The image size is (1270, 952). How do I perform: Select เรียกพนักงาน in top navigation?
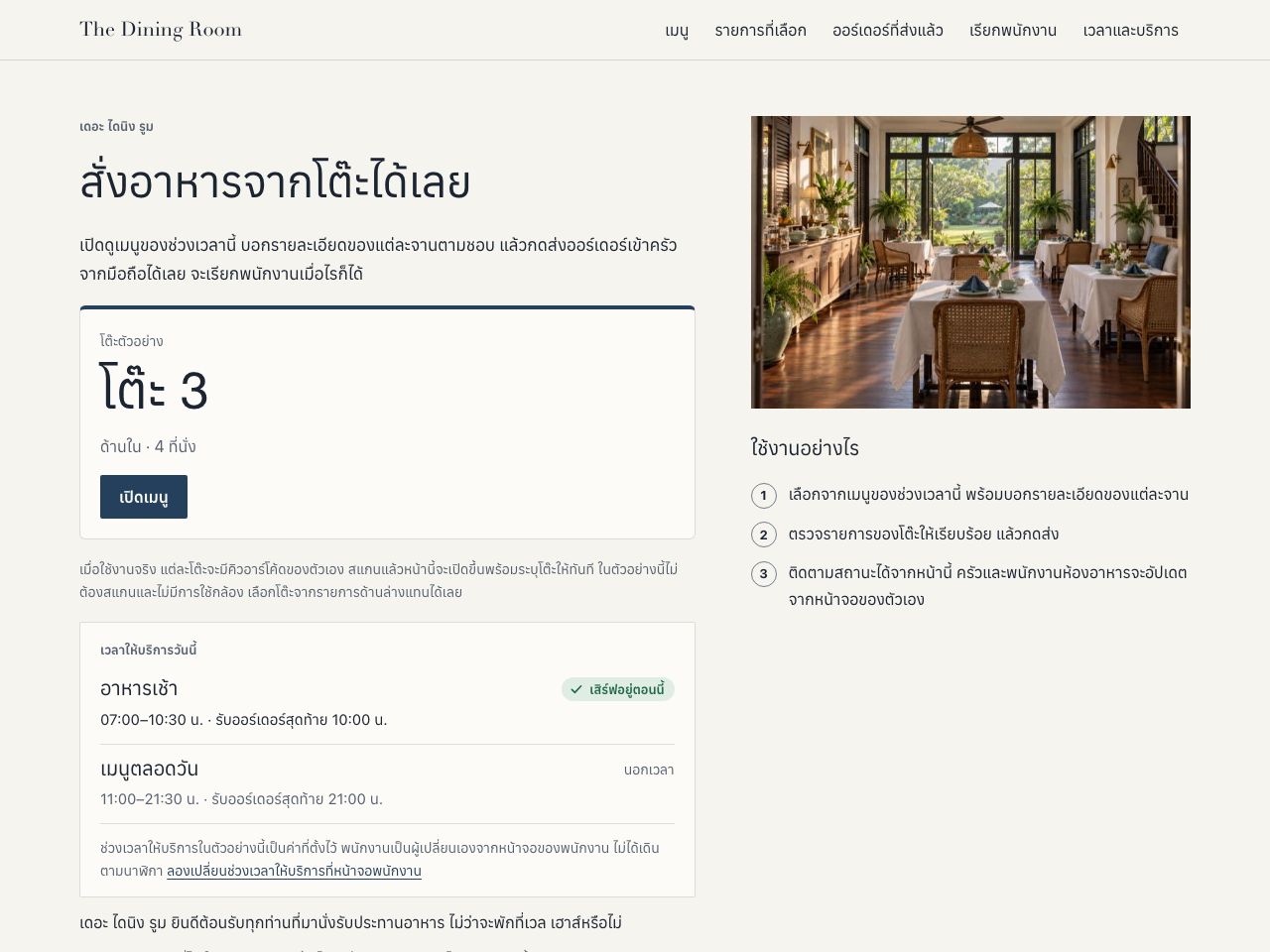coord(1013,31)
